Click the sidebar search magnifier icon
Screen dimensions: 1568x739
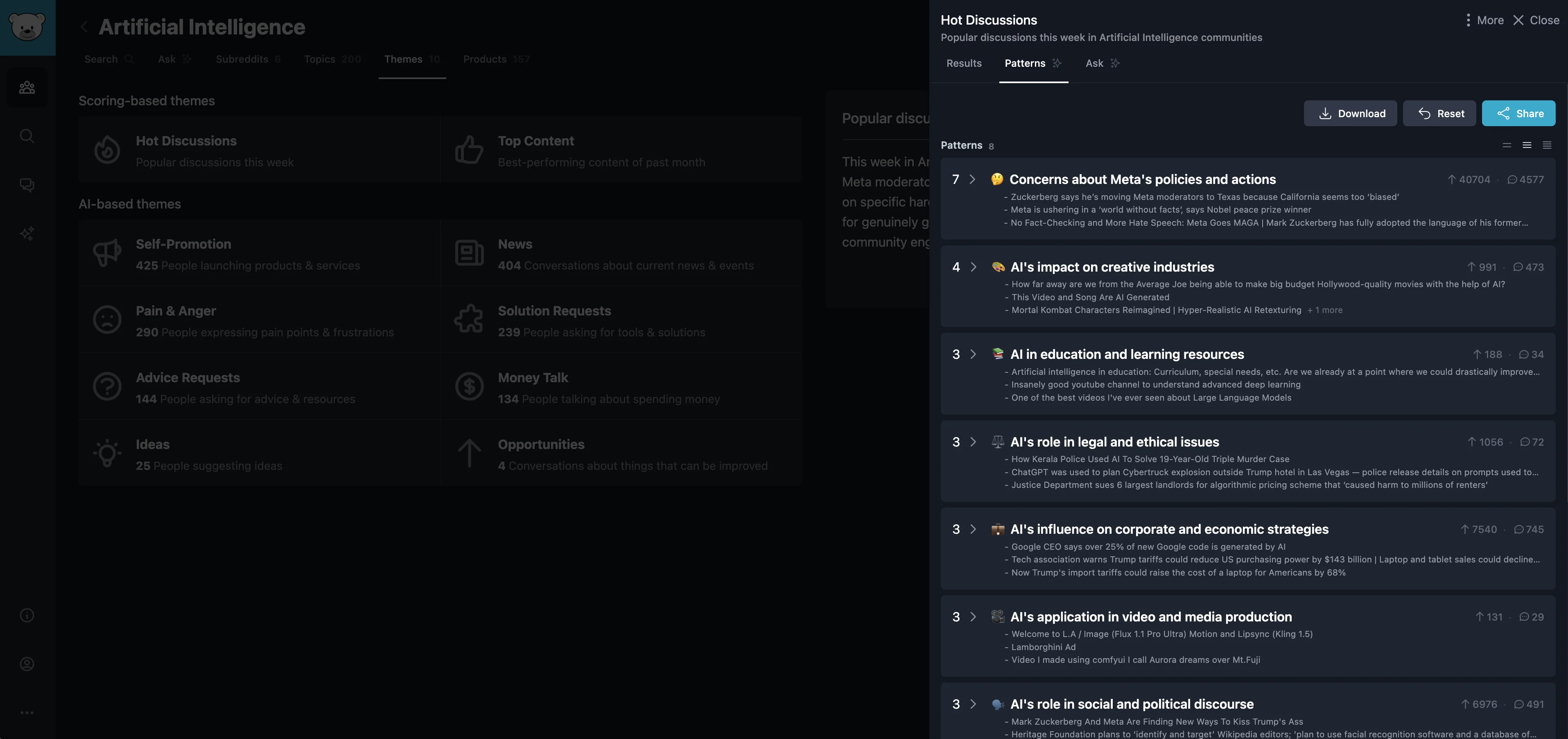[x=27, y=135]
